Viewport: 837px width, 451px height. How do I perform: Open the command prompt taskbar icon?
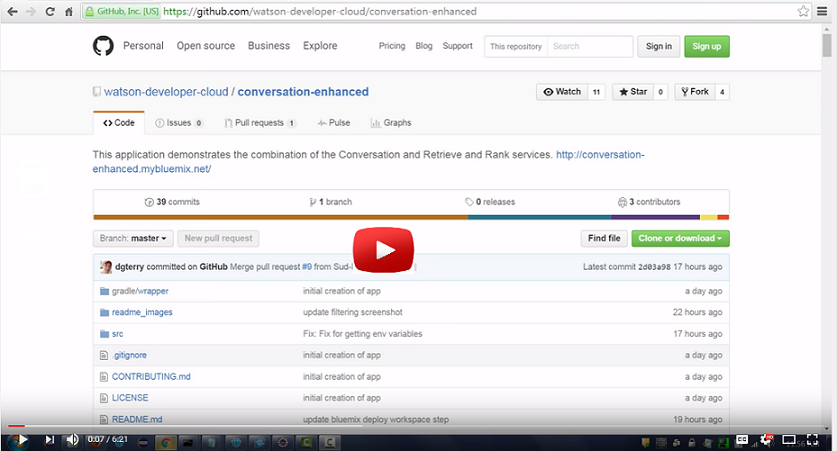pyautogui.click(x=188, y=442)
